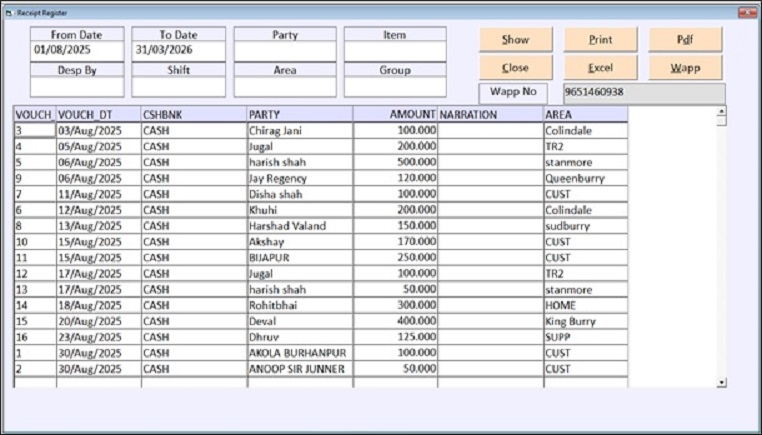Click the scrollbar down arrow
The image size is (762, 435).
(721, 383)
